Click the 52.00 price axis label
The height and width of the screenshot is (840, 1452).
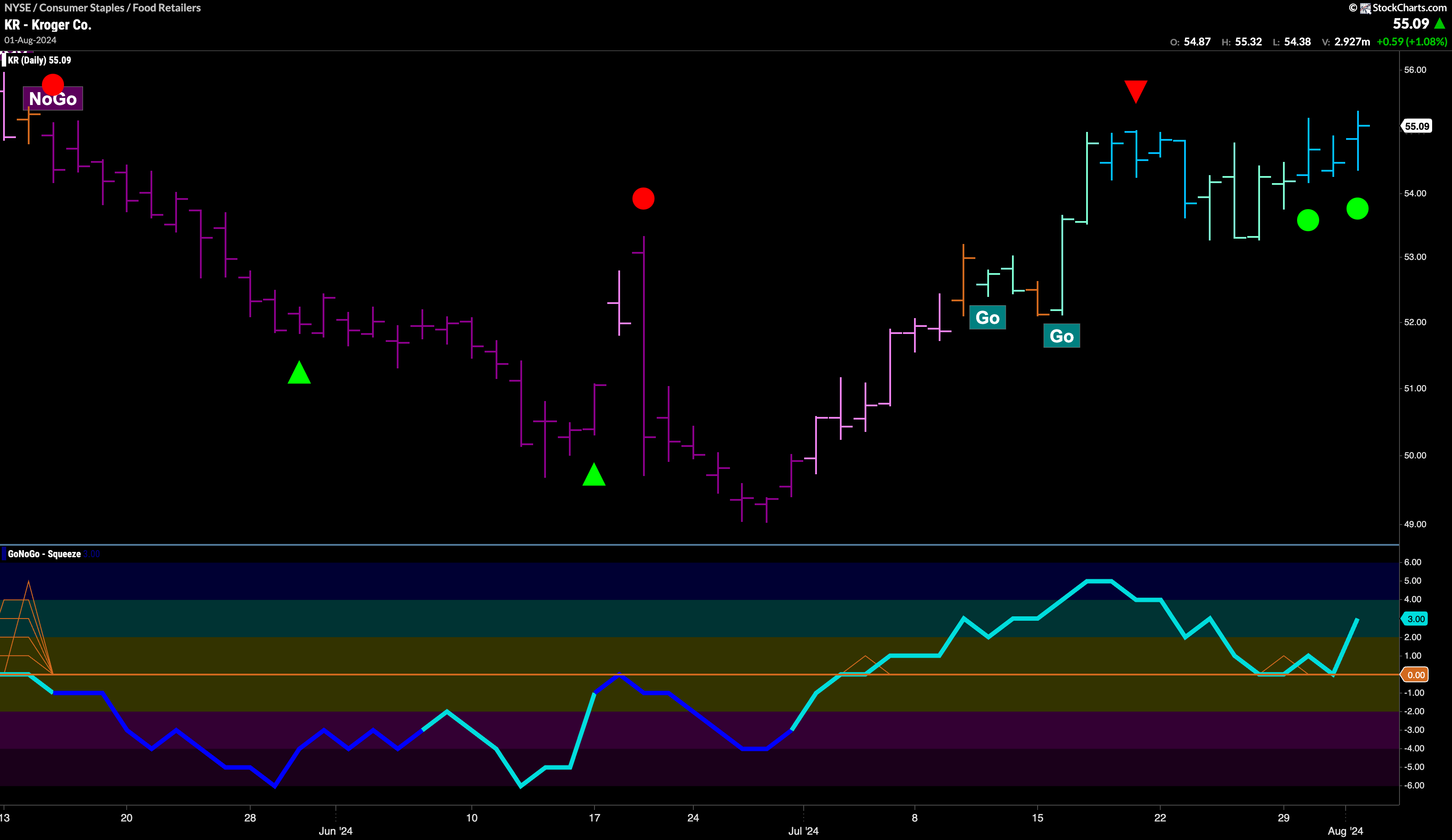point(1415,322)
